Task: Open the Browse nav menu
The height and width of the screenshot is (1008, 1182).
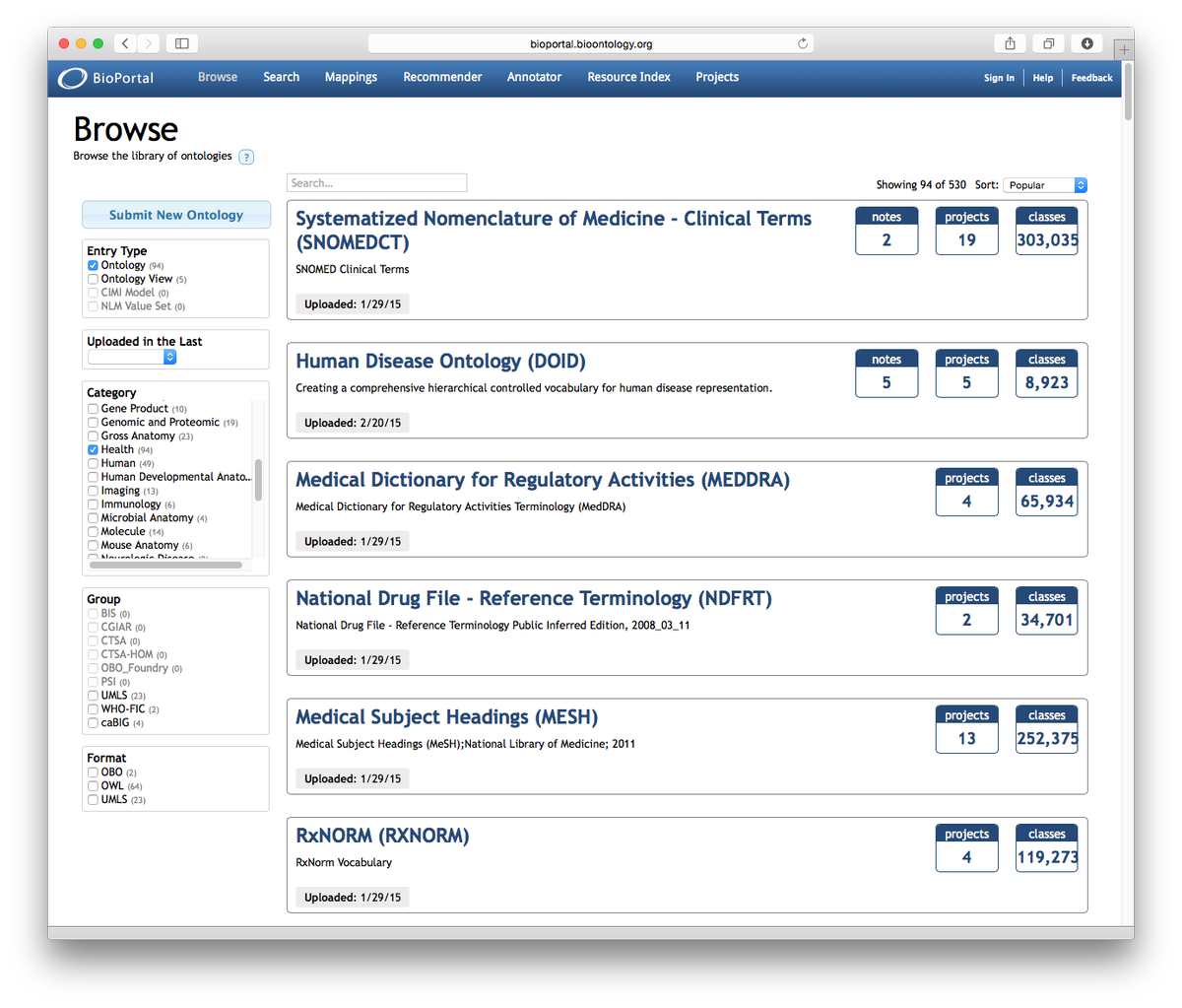Action: click(x=218, y=77)
